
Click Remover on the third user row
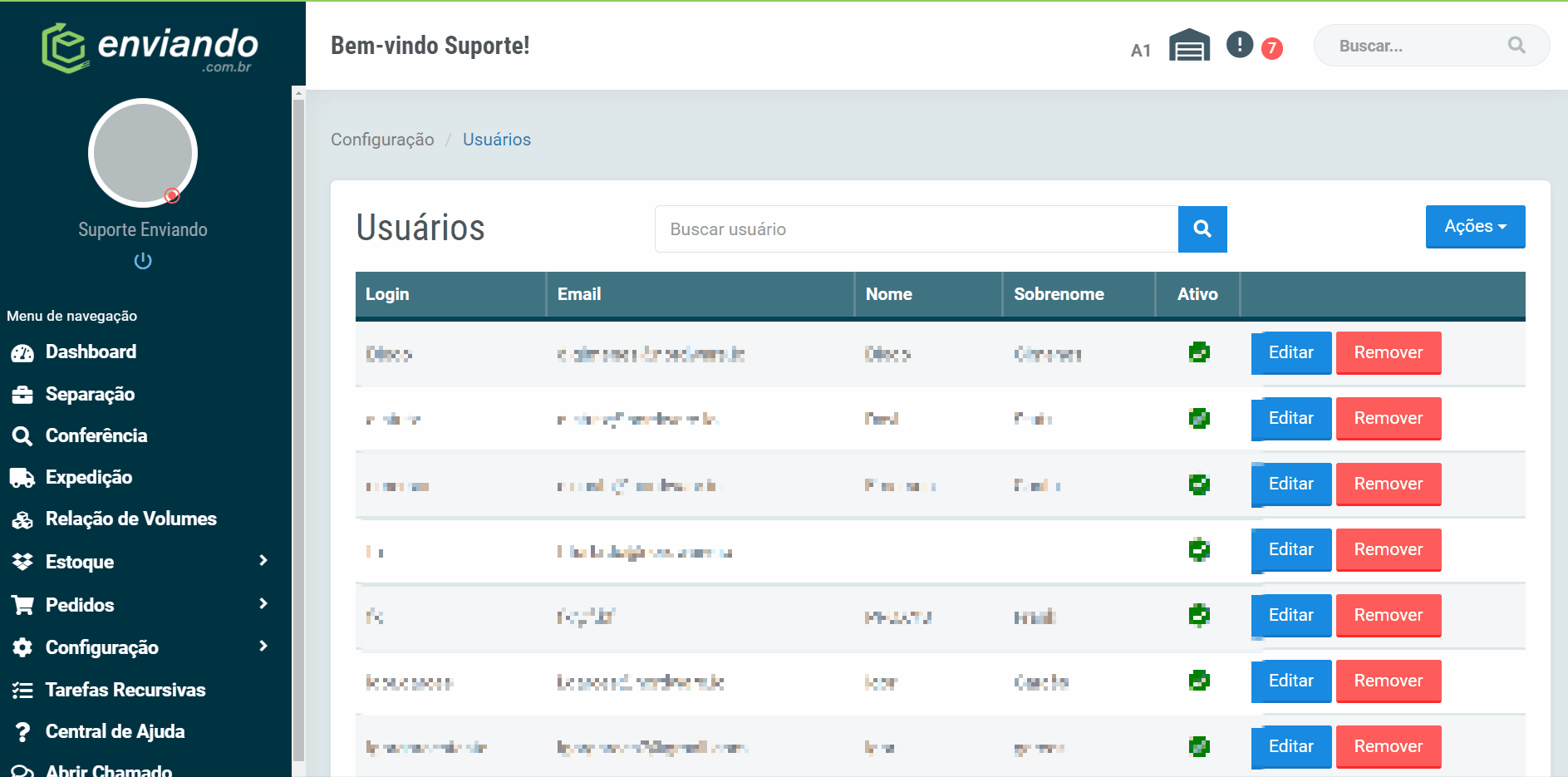(1388, 484)
